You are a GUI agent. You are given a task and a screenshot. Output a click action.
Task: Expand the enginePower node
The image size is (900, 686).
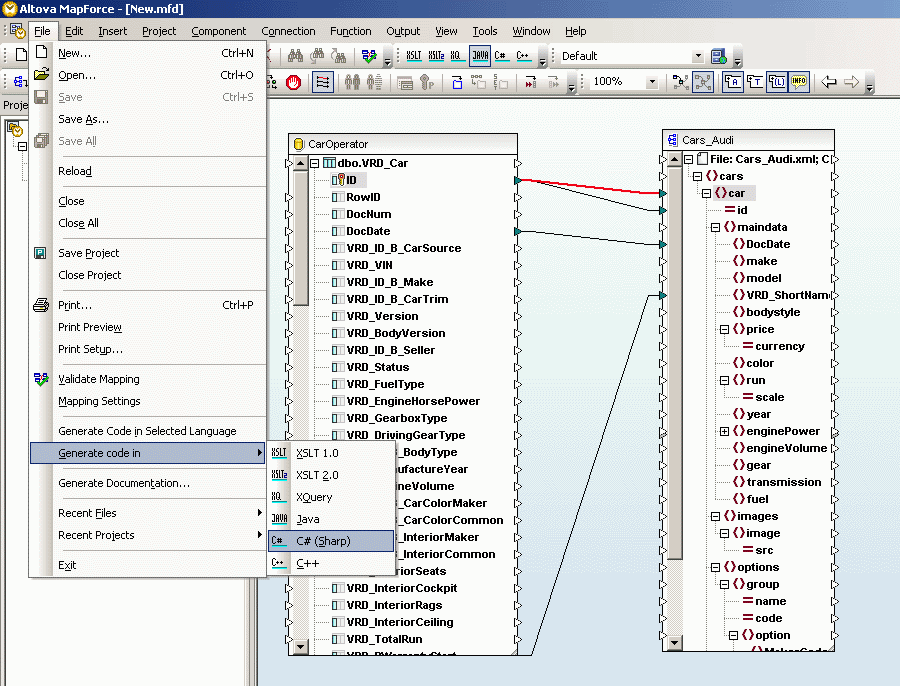724,431
